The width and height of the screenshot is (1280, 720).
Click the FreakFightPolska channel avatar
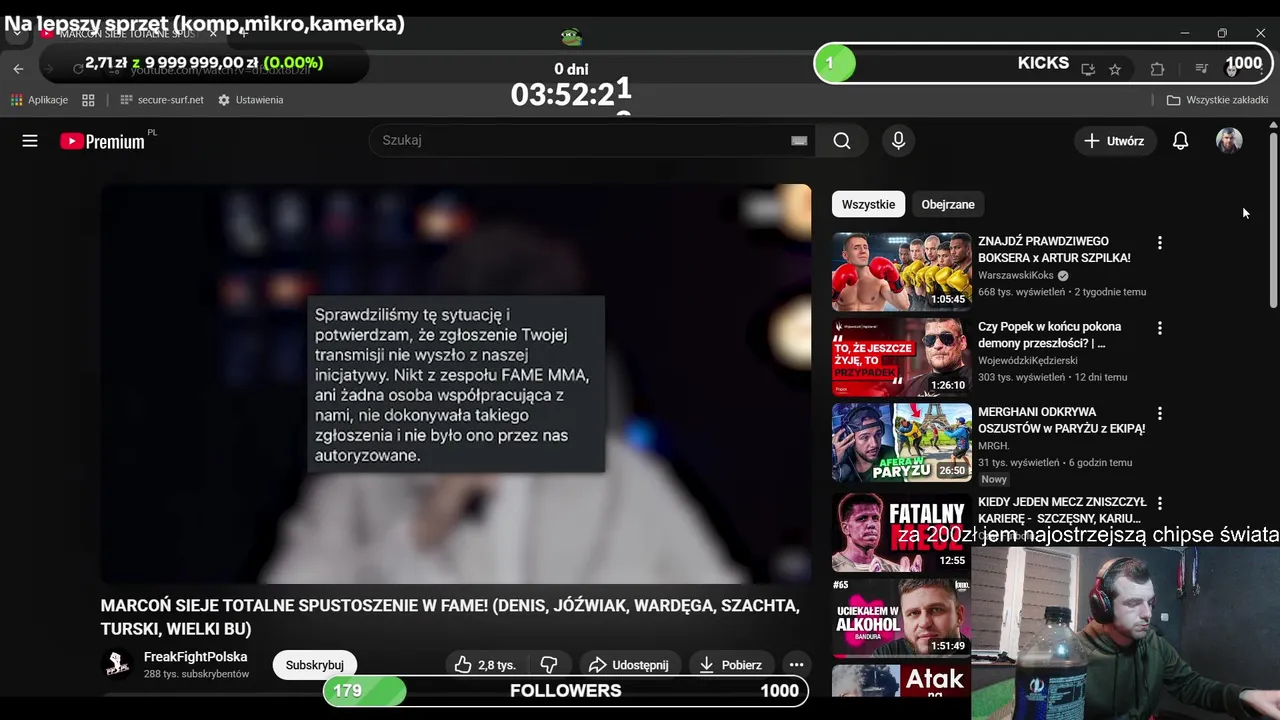coord(117,665)
